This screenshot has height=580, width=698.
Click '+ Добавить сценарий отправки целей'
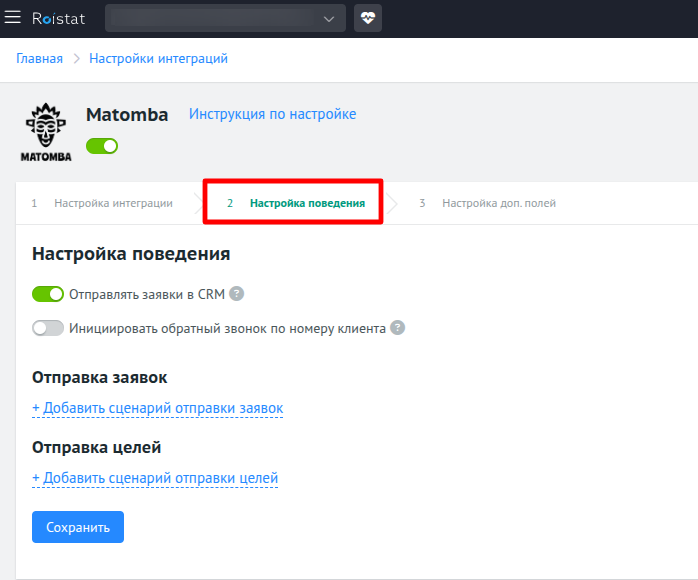point(155,478)
